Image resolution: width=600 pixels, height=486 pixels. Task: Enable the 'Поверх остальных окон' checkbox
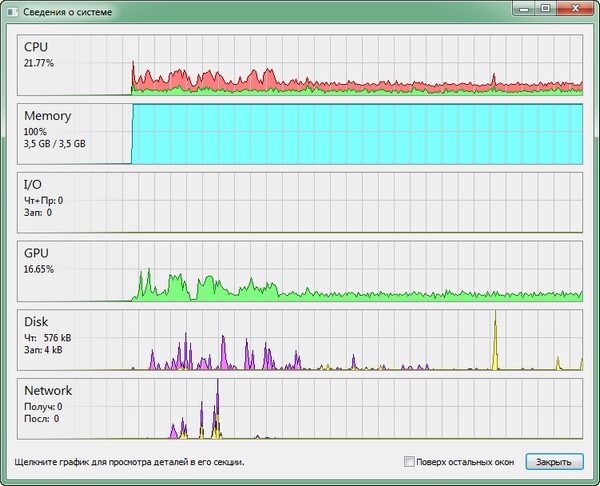(x=408, y=462)
